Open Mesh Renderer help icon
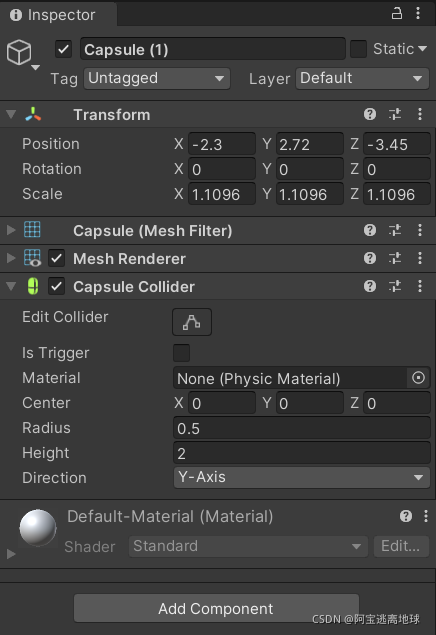 370,258
